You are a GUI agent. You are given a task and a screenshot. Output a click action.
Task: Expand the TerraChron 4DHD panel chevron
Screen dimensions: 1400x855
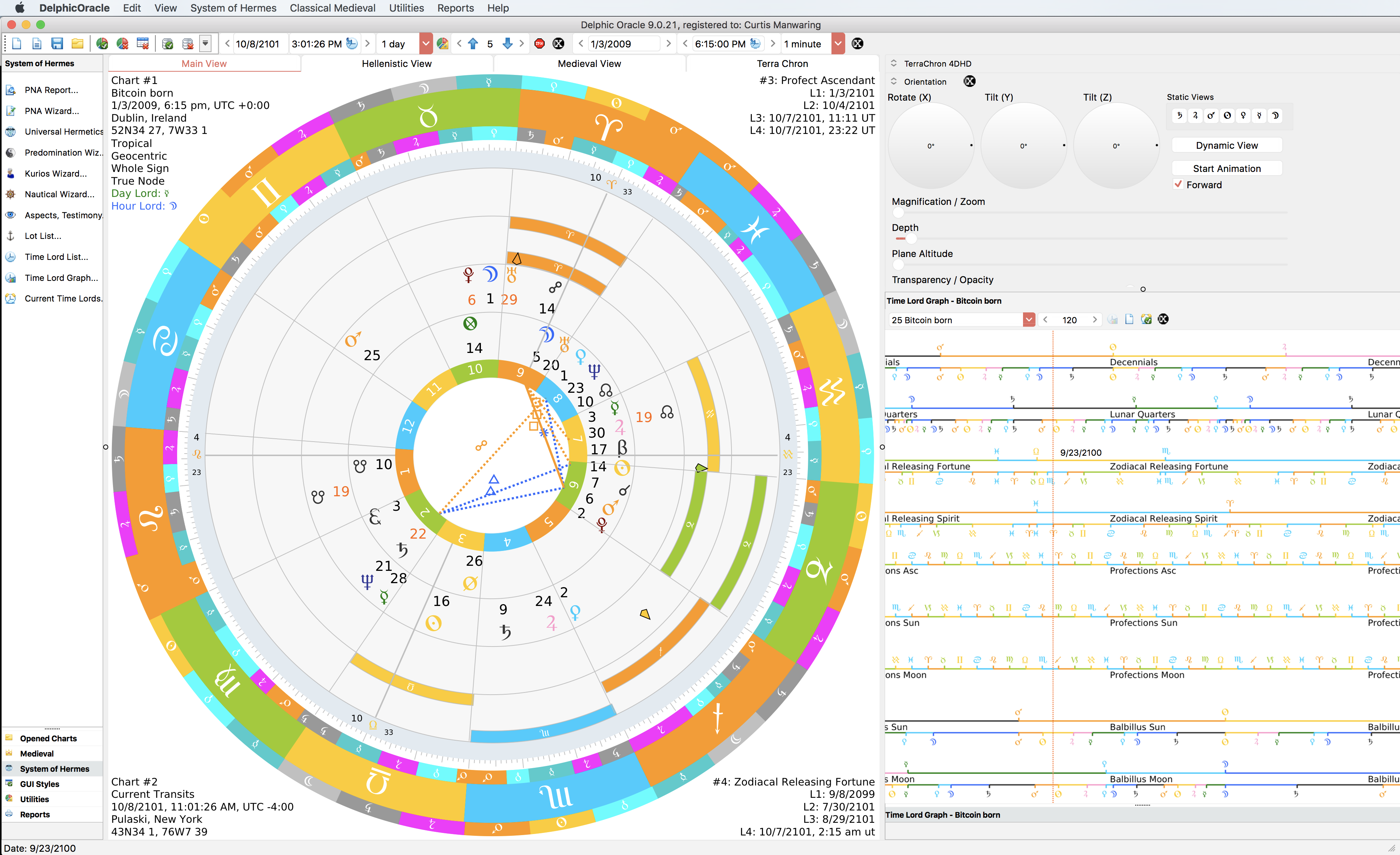(x=894, y=63)
